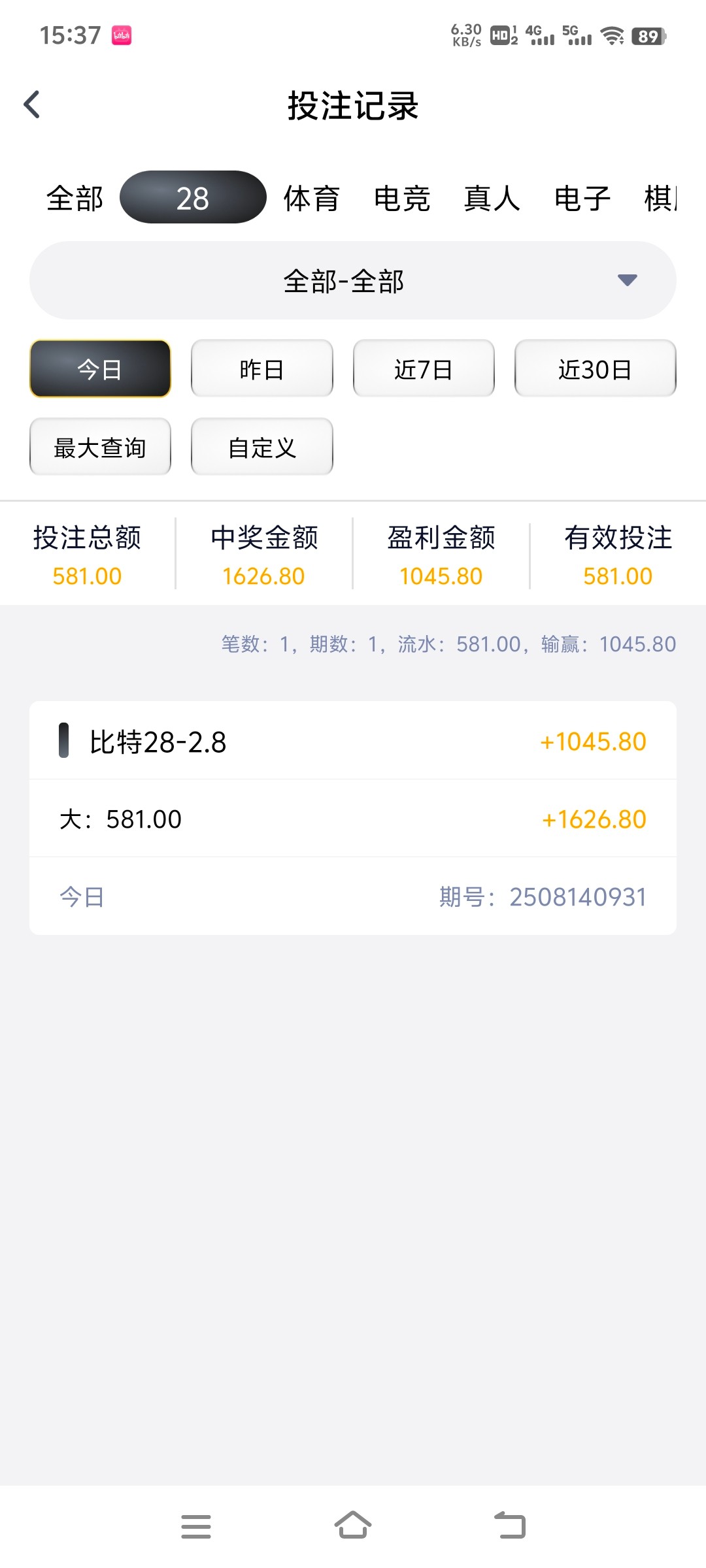Open the recent apps menu icon
The width and height of the screenshot is (706, 1568).
click(x=196, y=1526)
